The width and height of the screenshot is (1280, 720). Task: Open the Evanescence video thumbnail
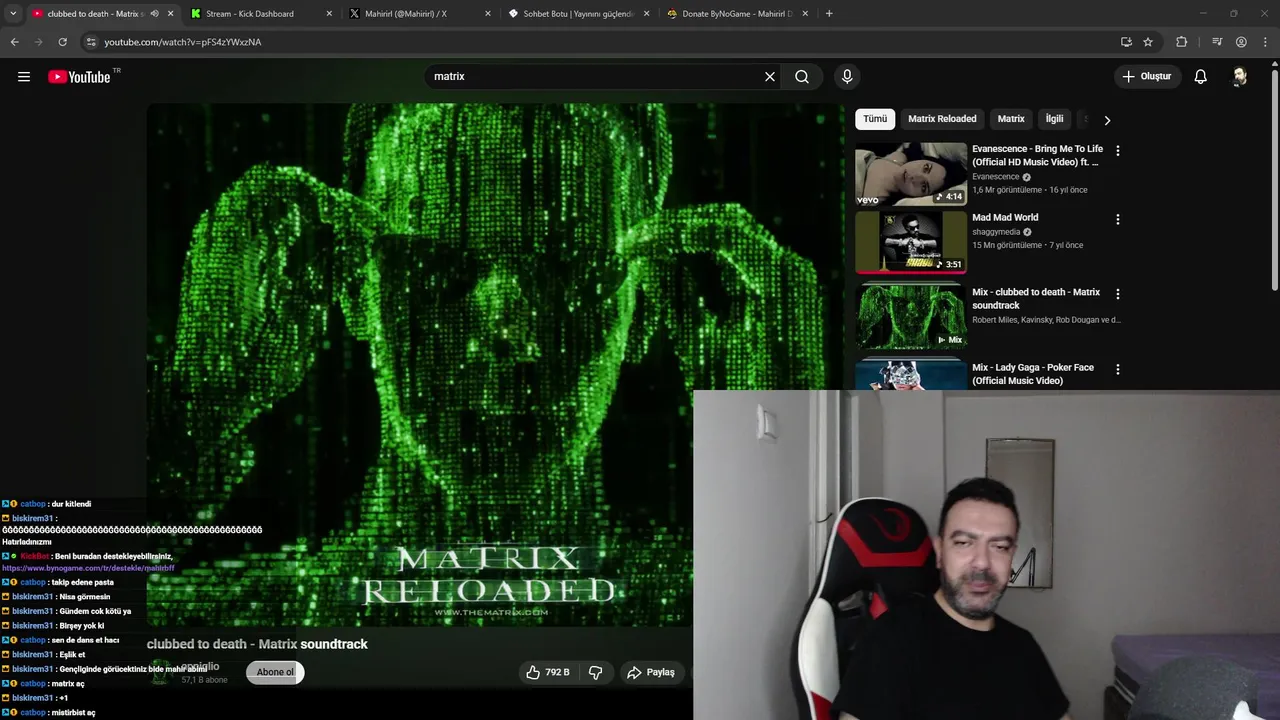(x=911, y=174)
